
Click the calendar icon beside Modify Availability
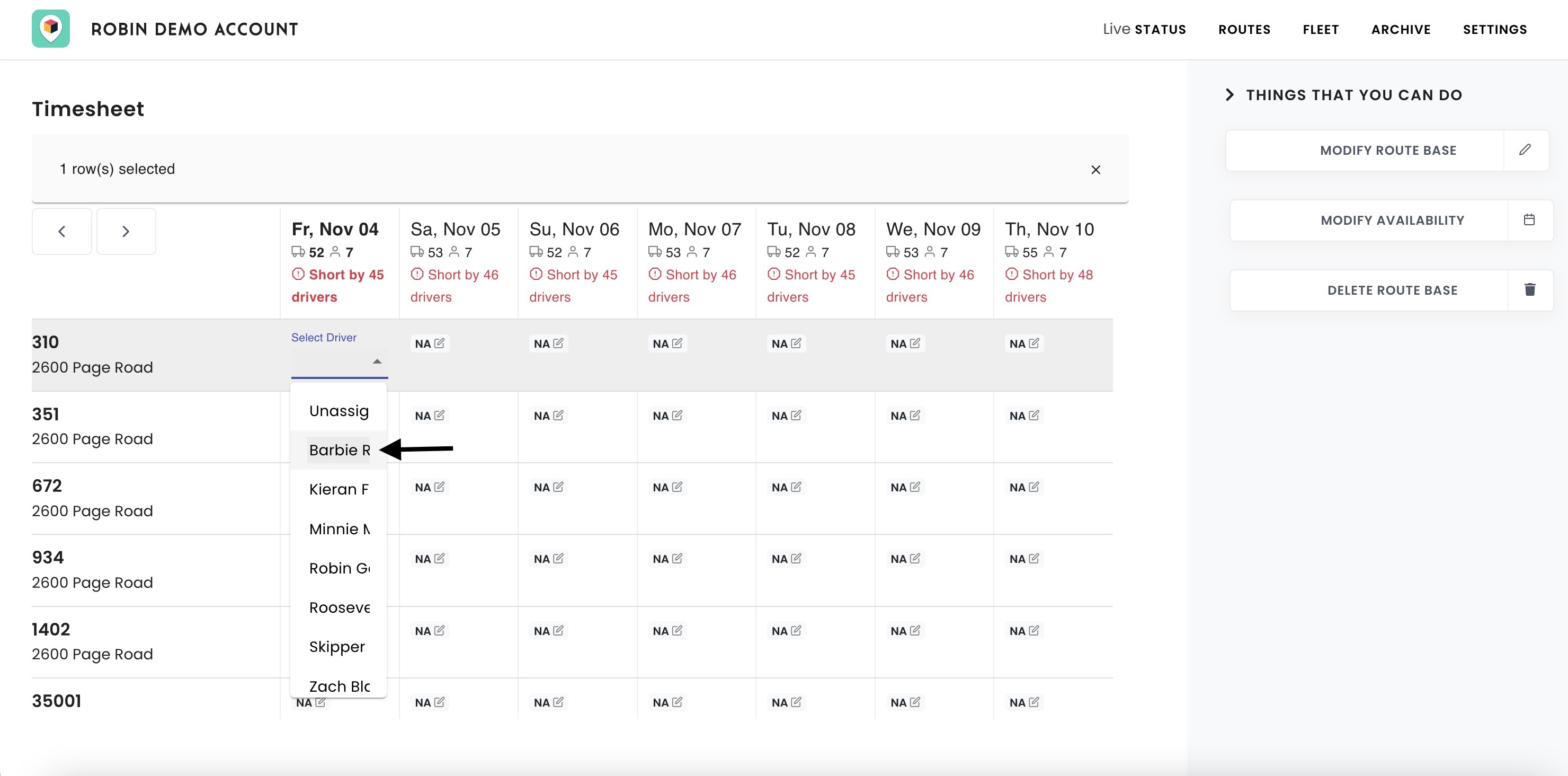point(1529,220)
